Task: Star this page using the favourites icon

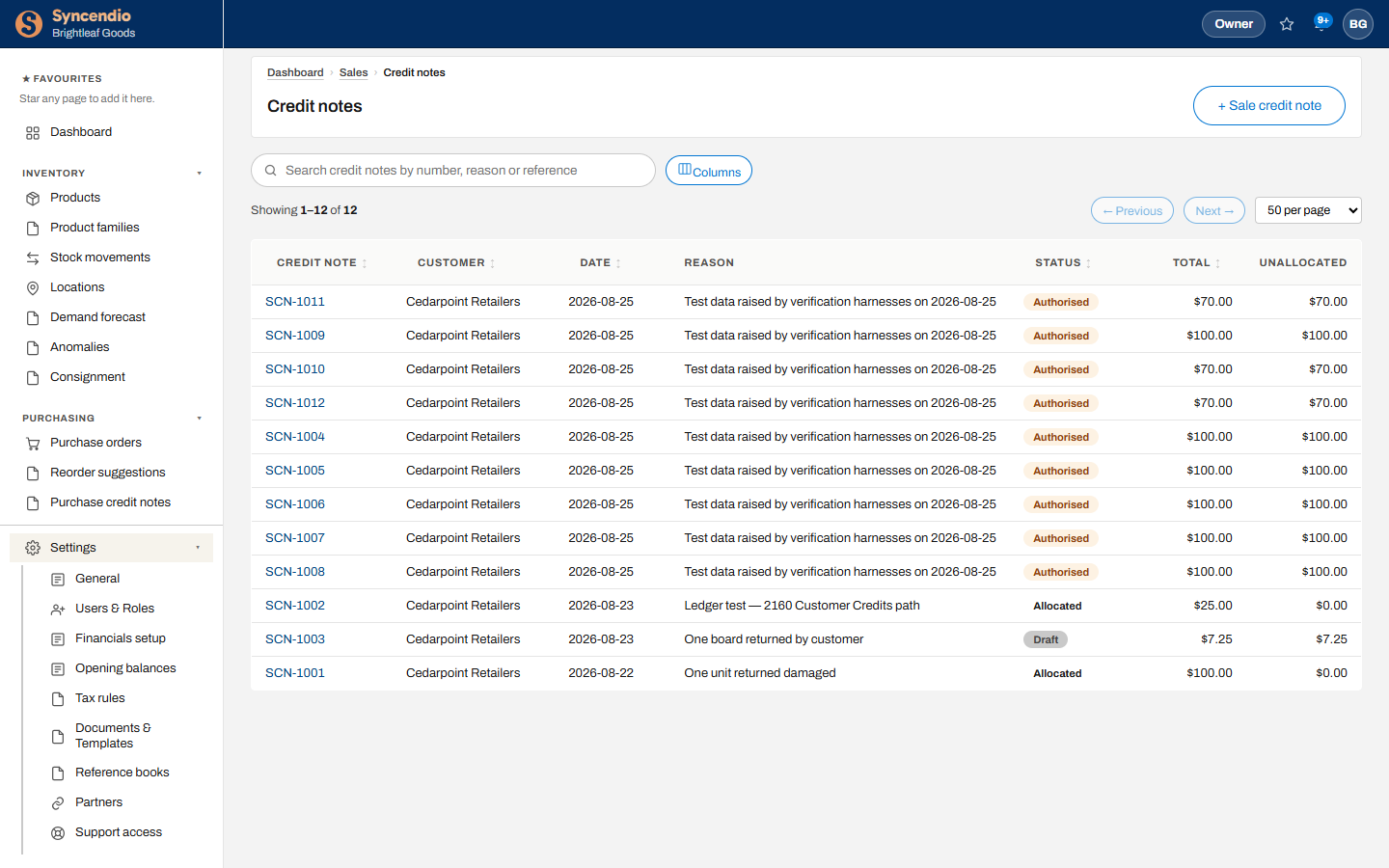Action: point(1287,24)
